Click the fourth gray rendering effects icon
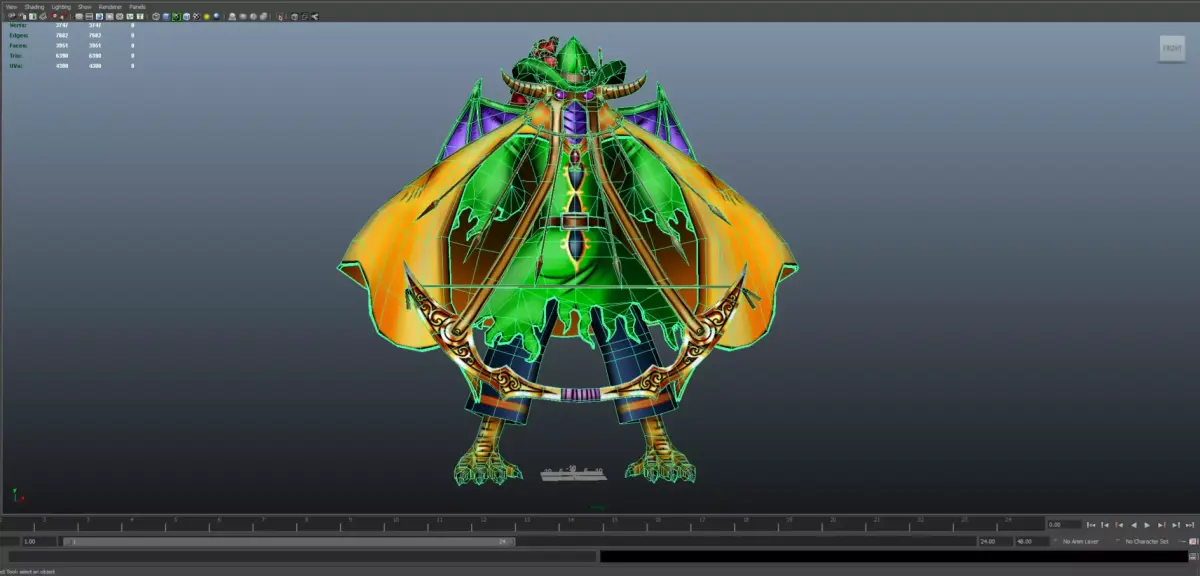The width and height of the screenshot is (1200, 576). 263,16
